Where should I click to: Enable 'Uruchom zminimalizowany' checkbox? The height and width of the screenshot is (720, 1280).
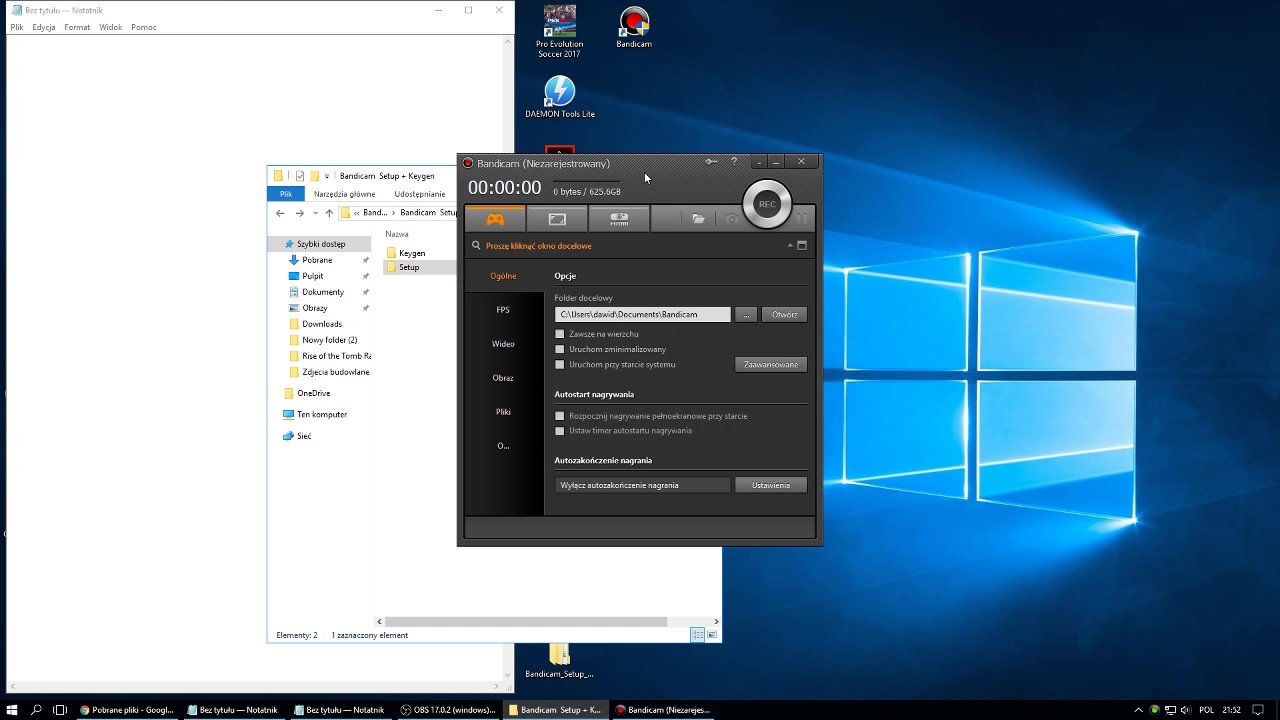(560, 349)
